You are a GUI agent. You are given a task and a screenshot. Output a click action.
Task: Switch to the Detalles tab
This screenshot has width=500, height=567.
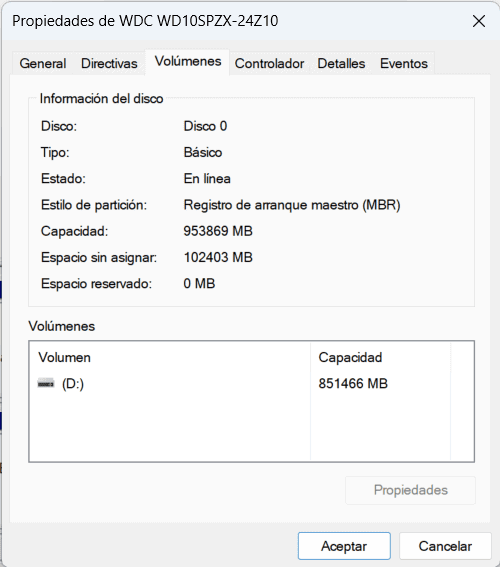pyautogui.click(x=341, y=64)
